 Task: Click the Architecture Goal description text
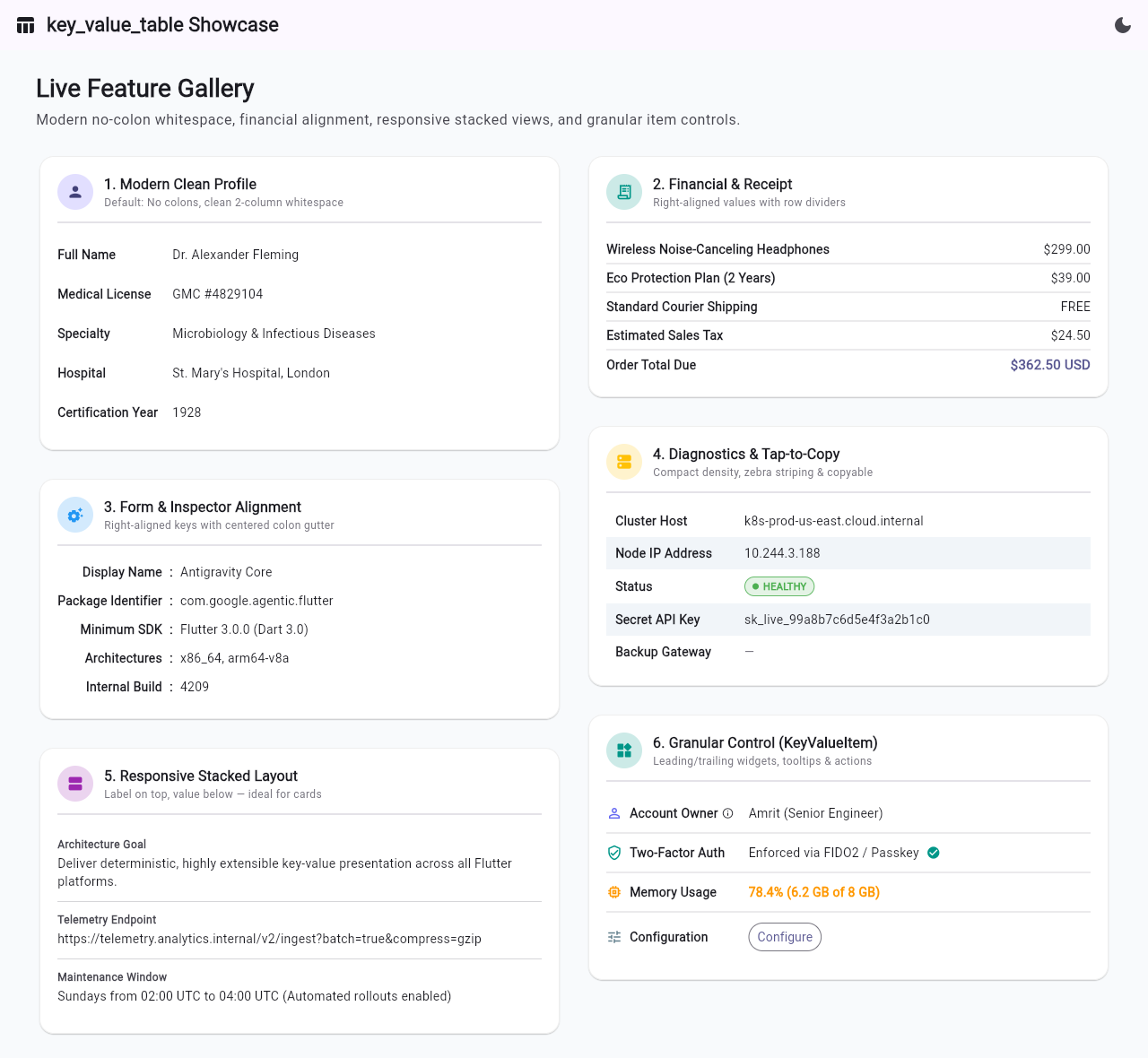click(x=284, y=872)
